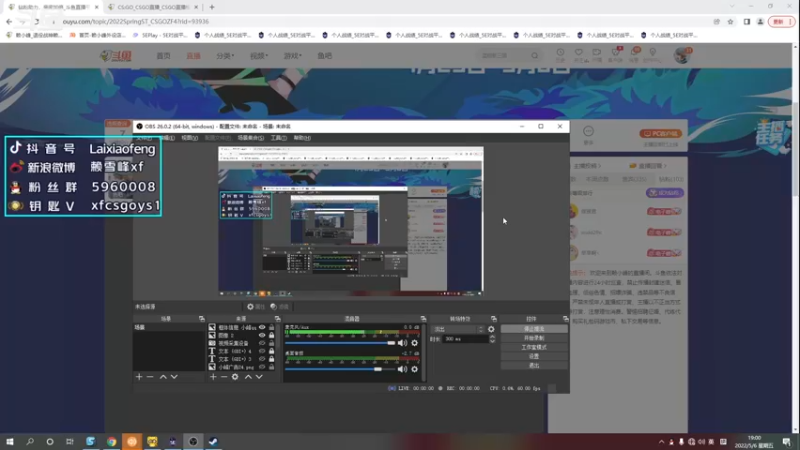Pop out the controls dock panel
Screen dimensions: 800x450
pos(565,318)
